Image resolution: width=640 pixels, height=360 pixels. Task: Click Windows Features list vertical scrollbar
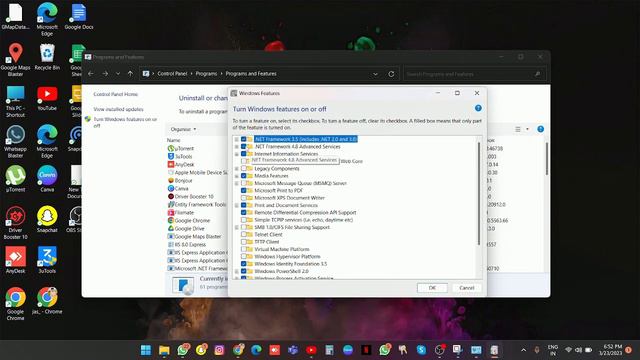(x=478, y=194)
